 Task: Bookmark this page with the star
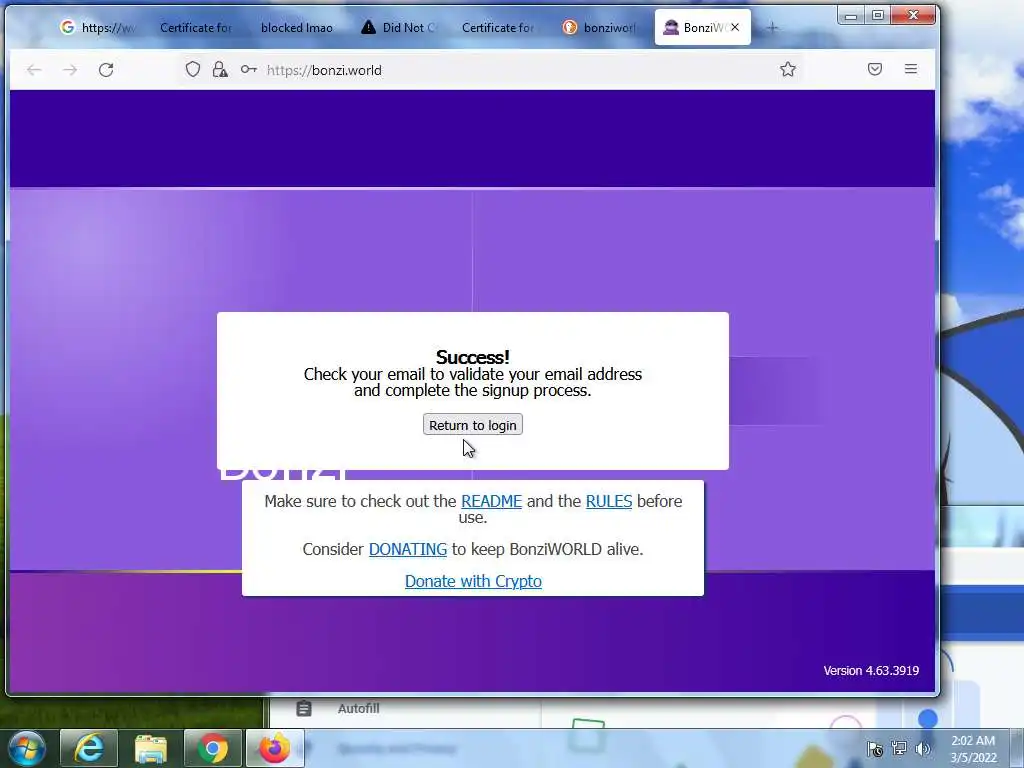(x=788, y=69)
